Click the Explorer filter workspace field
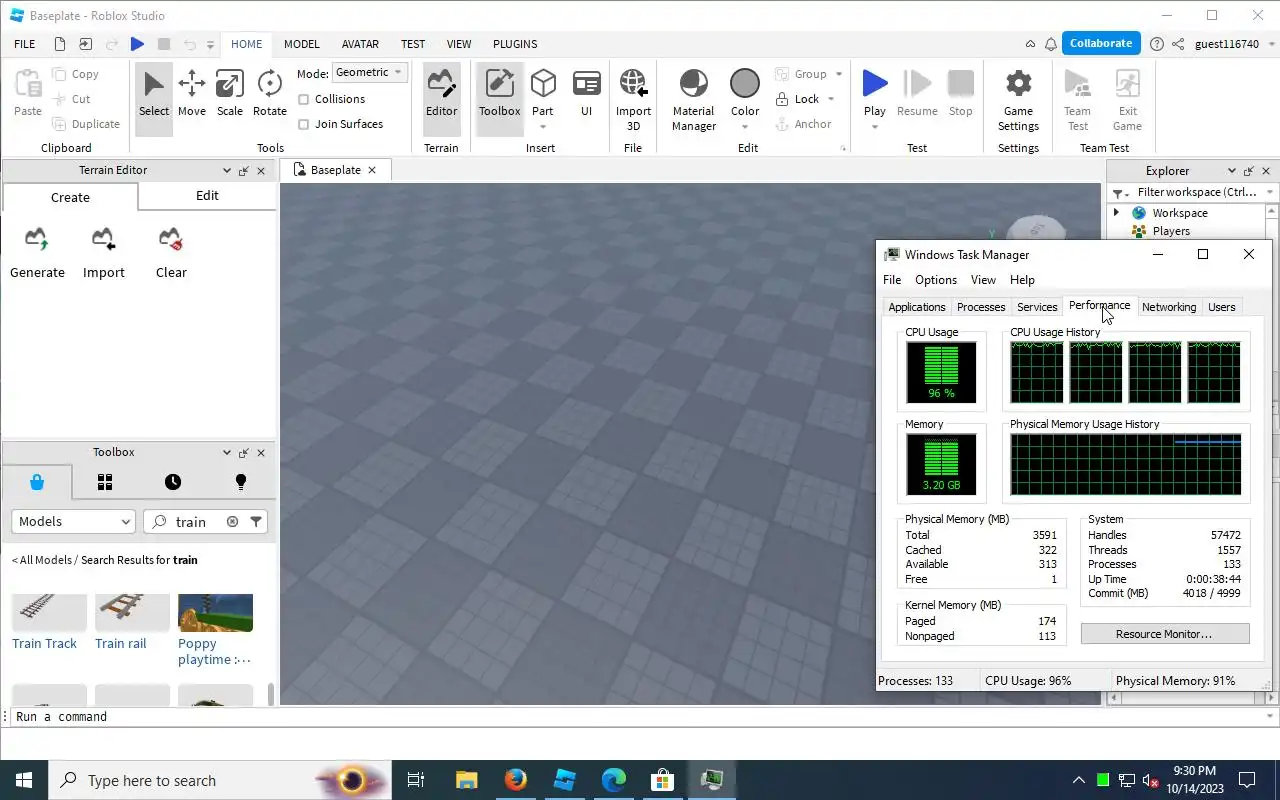Image resolution: width=1280 pixels, height=800 pixels. pyautogui.click(x=1197, y=192)
